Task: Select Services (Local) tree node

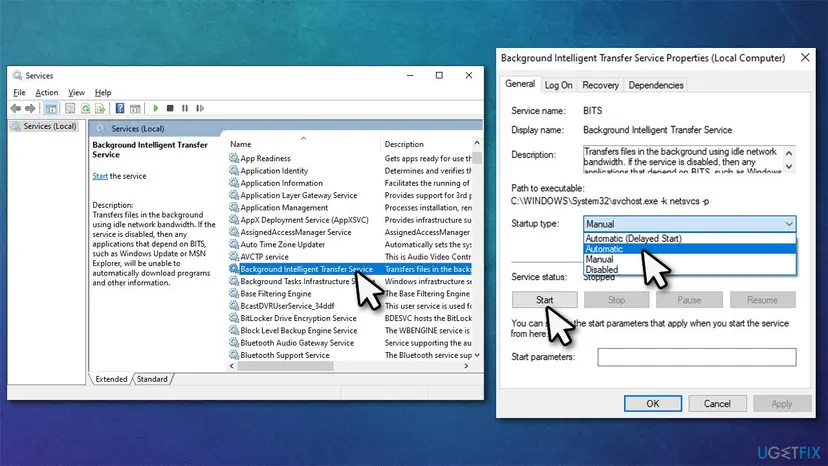Action: click(44, 126)
